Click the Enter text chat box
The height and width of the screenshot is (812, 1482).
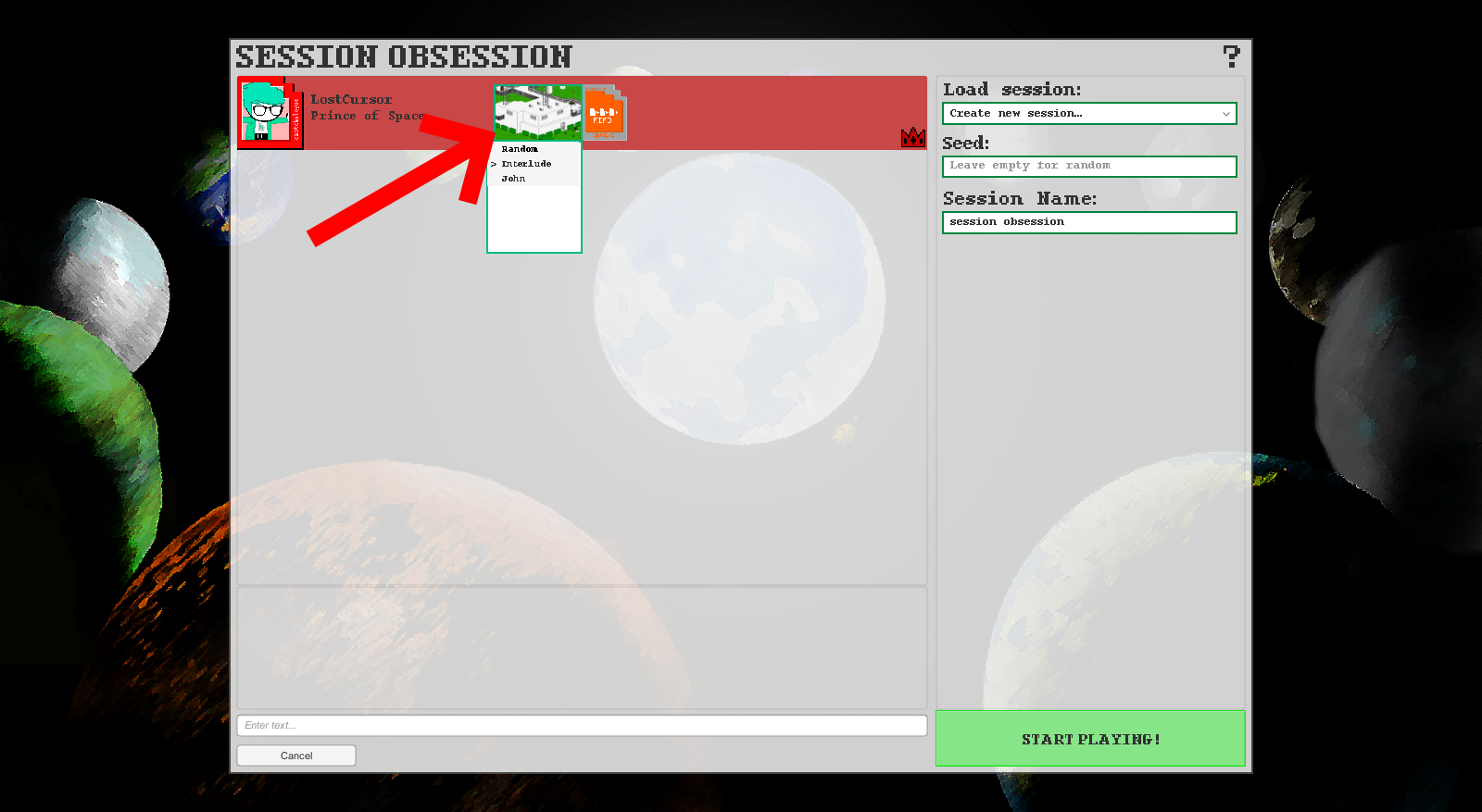[582, 725]
